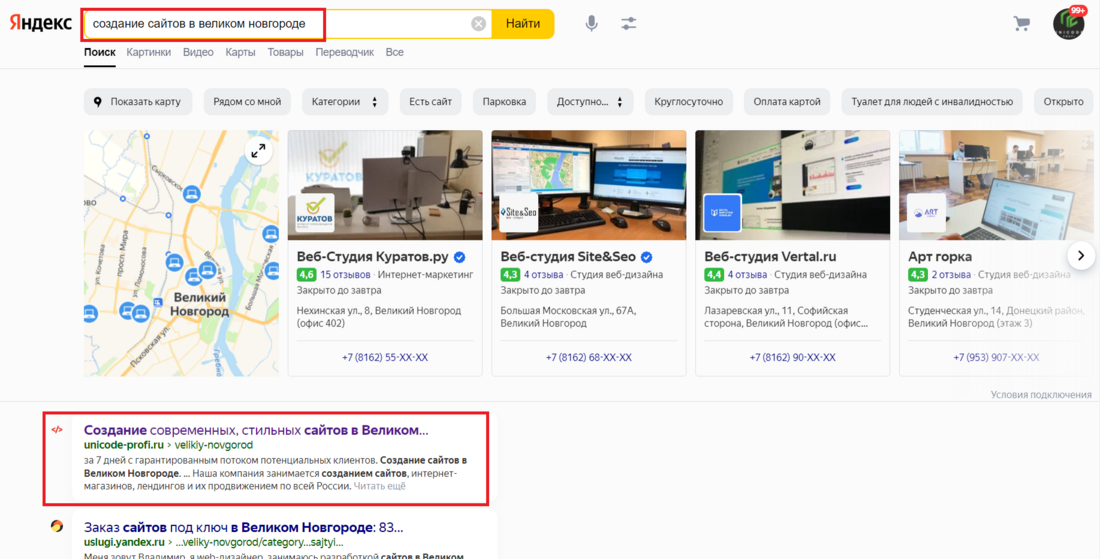Click the Vertal.ru blue logo badge

723,213
